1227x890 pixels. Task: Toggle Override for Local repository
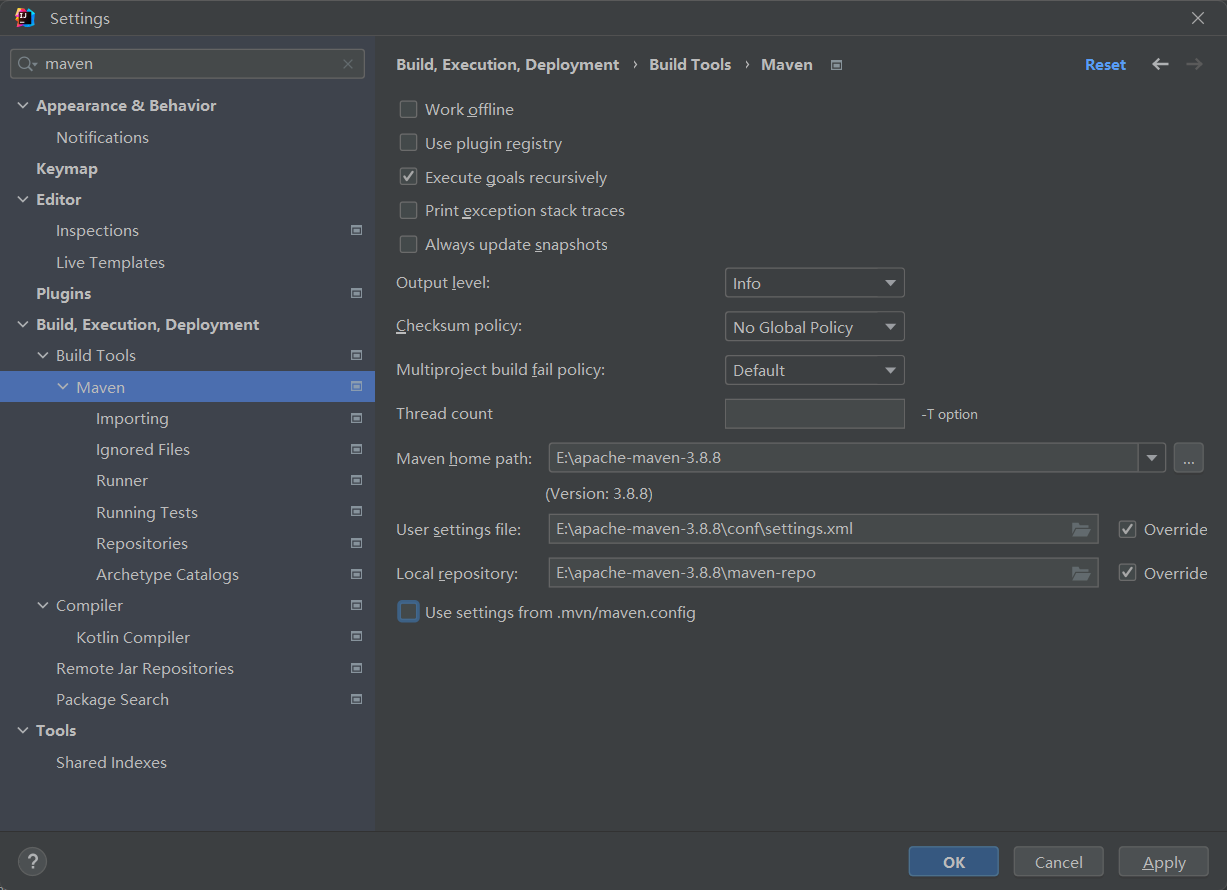(x=1128, y=573)
